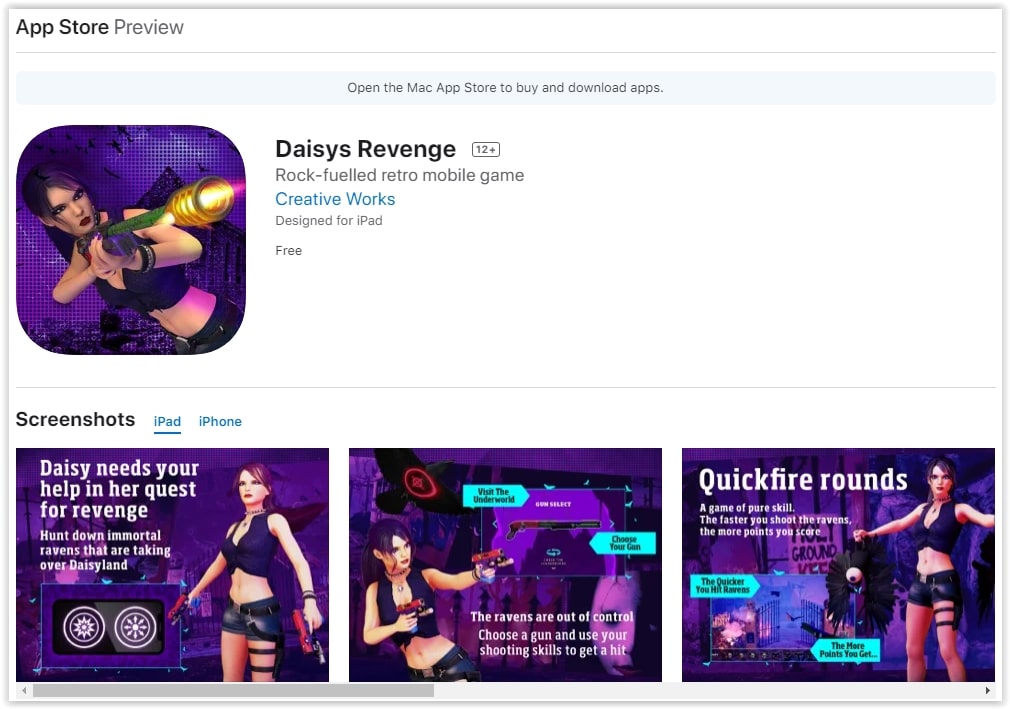Open the Creative Works developer link
Viewport: 1010px width, 709px height.
pos(335,199)
